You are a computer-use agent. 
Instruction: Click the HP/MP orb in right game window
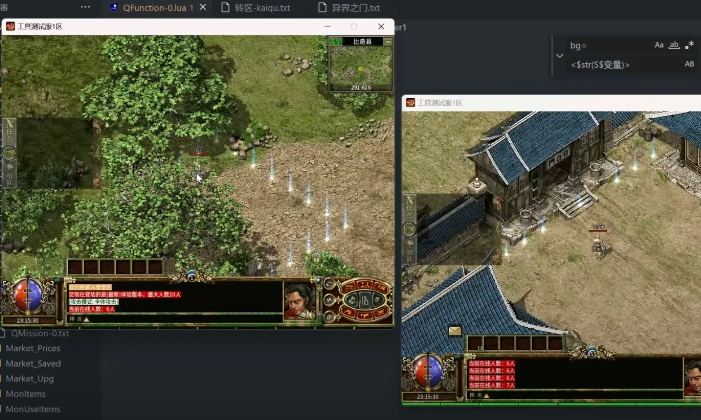coord(429,373)
